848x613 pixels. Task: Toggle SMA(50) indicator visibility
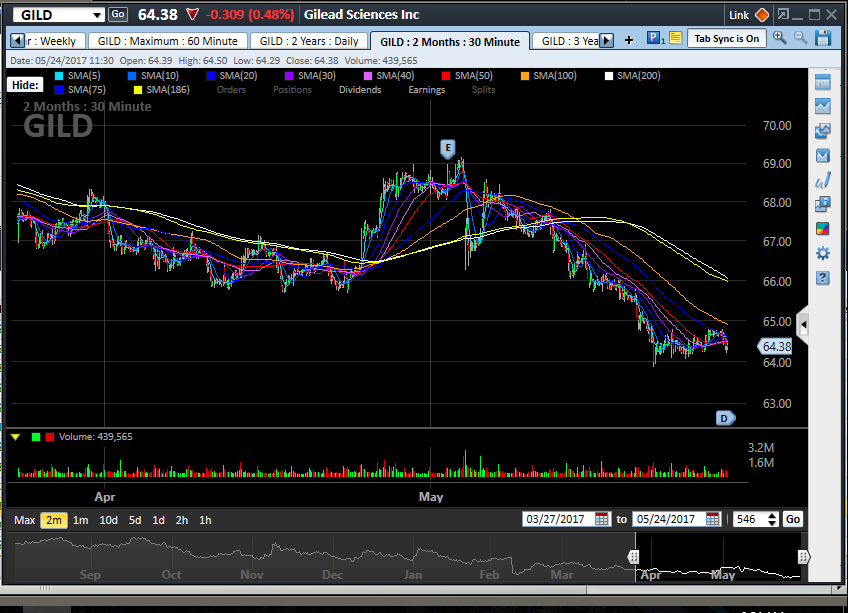pyautogui.click(x=467, y=76)
